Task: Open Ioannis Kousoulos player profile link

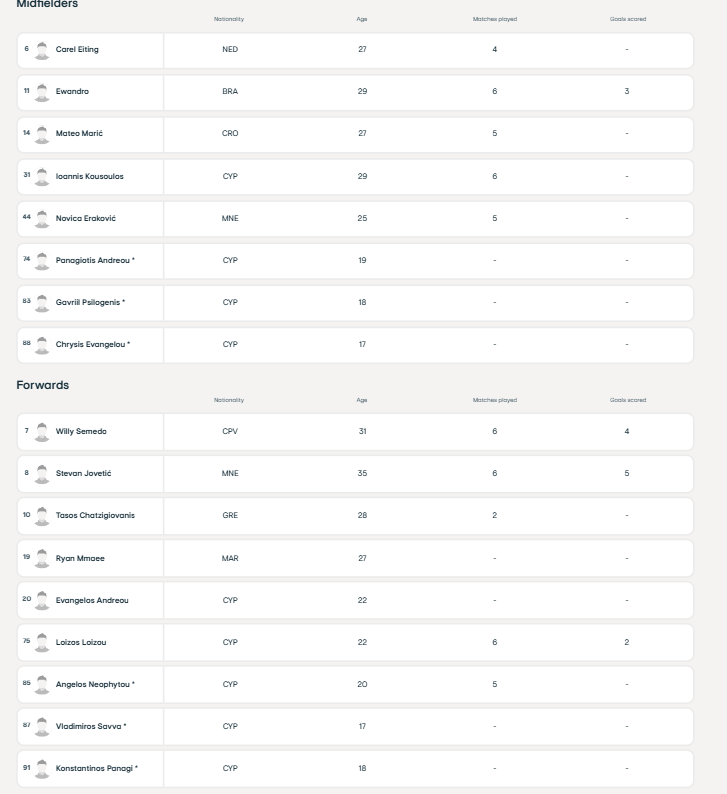Action: tap(90, 177)
